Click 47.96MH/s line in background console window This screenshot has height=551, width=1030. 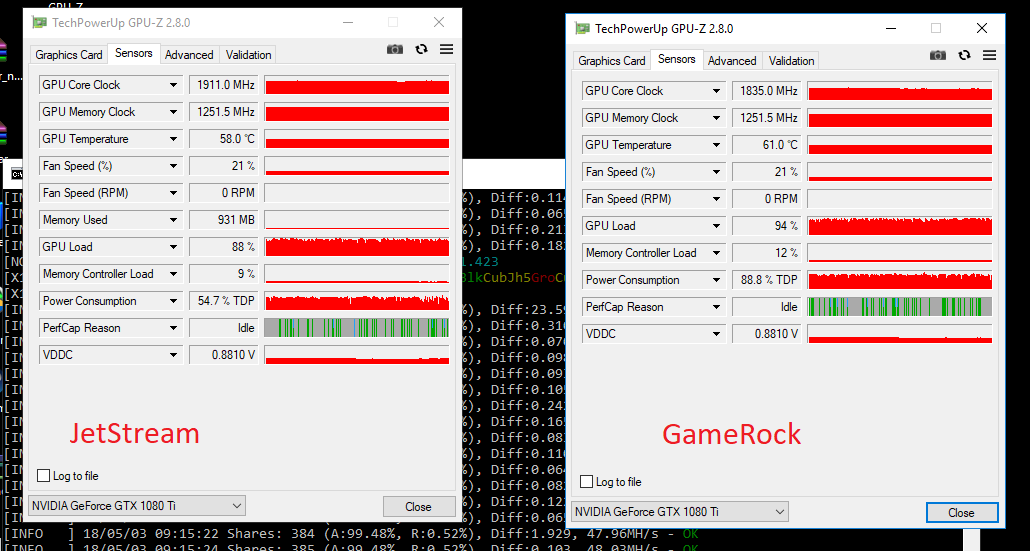click(351, 534)
